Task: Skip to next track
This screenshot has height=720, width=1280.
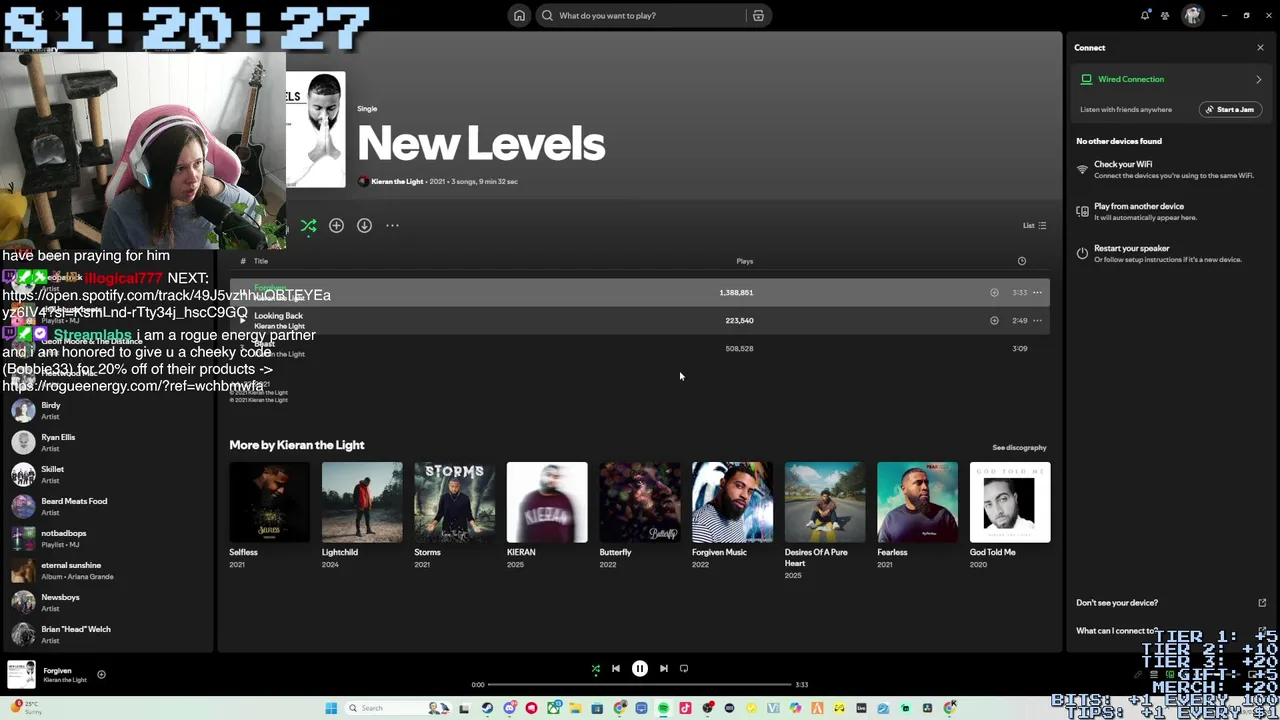Action: 664,669
